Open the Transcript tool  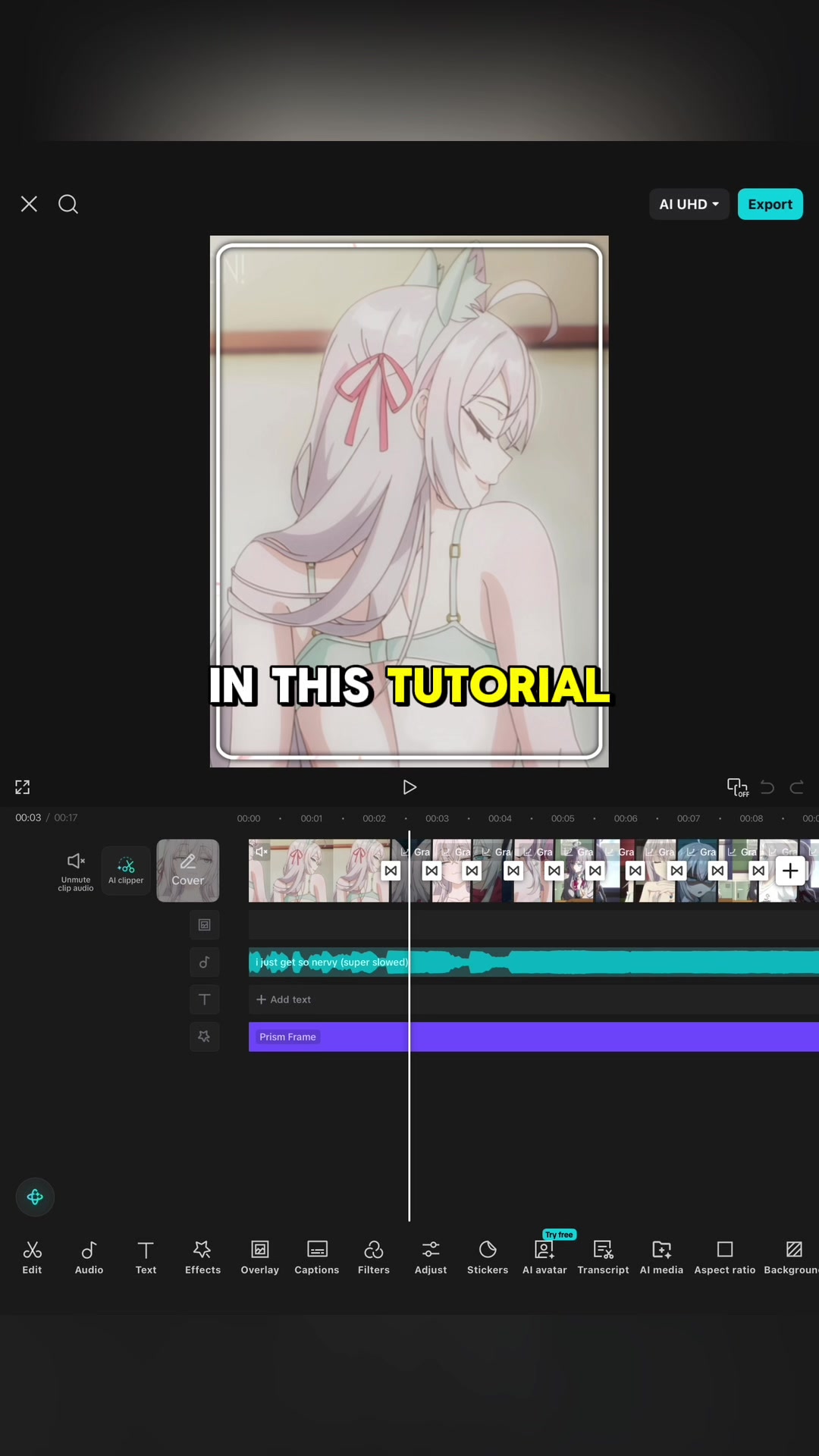[603, 1257]
